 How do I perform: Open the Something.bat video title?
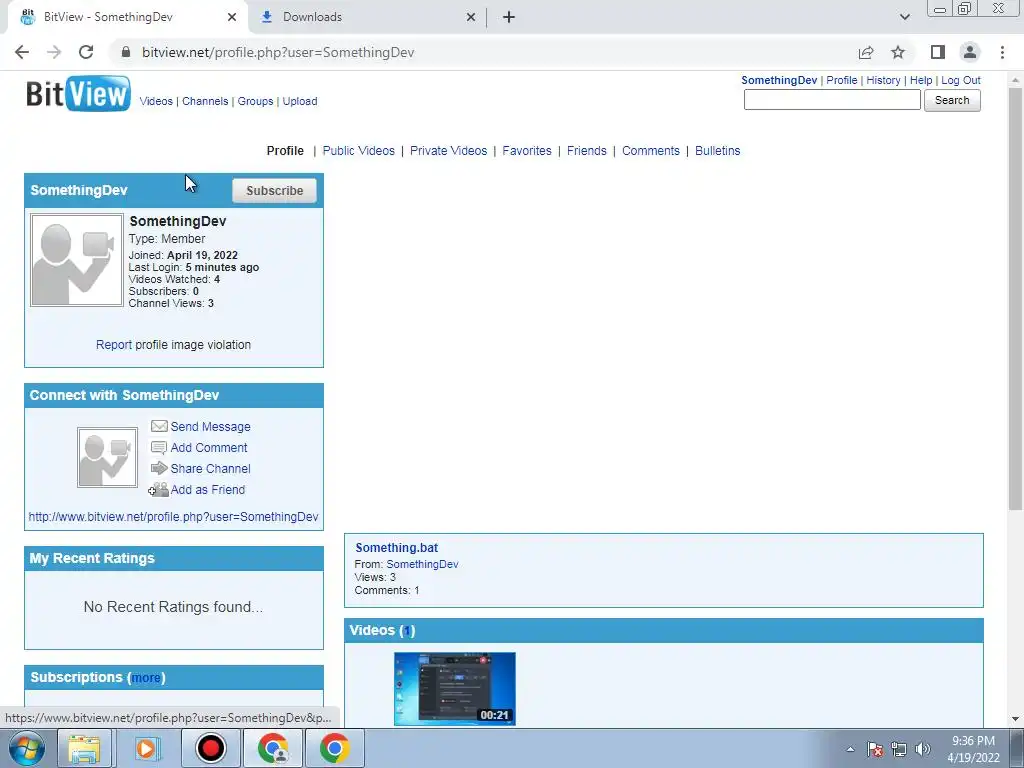(x=396, y=548)
